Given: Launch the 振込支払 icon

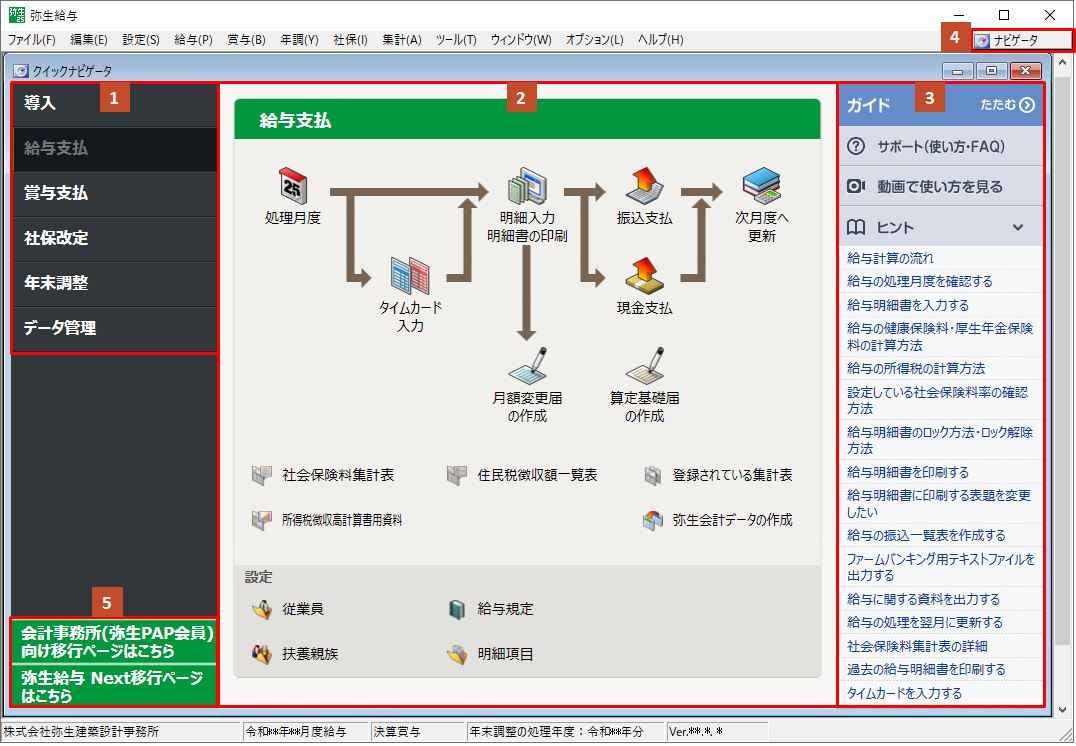Looking at the screenshot, I should pyautogui.click(x=644, y=186).
